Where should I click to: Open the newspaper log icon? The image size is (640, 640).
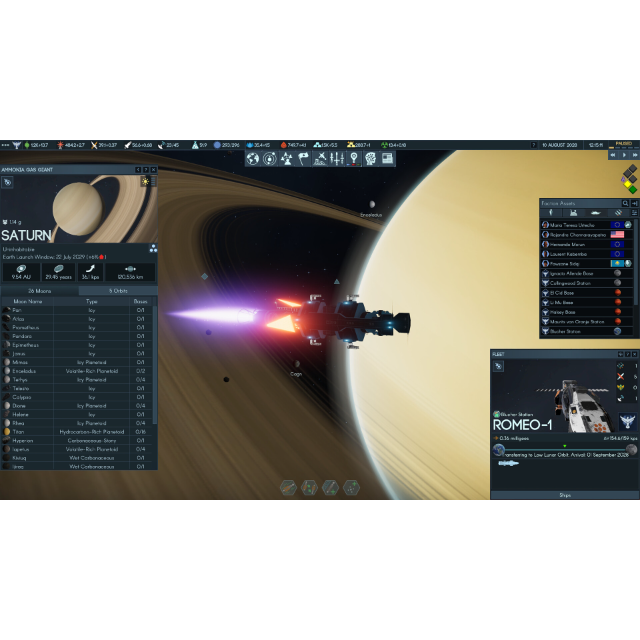387,159
